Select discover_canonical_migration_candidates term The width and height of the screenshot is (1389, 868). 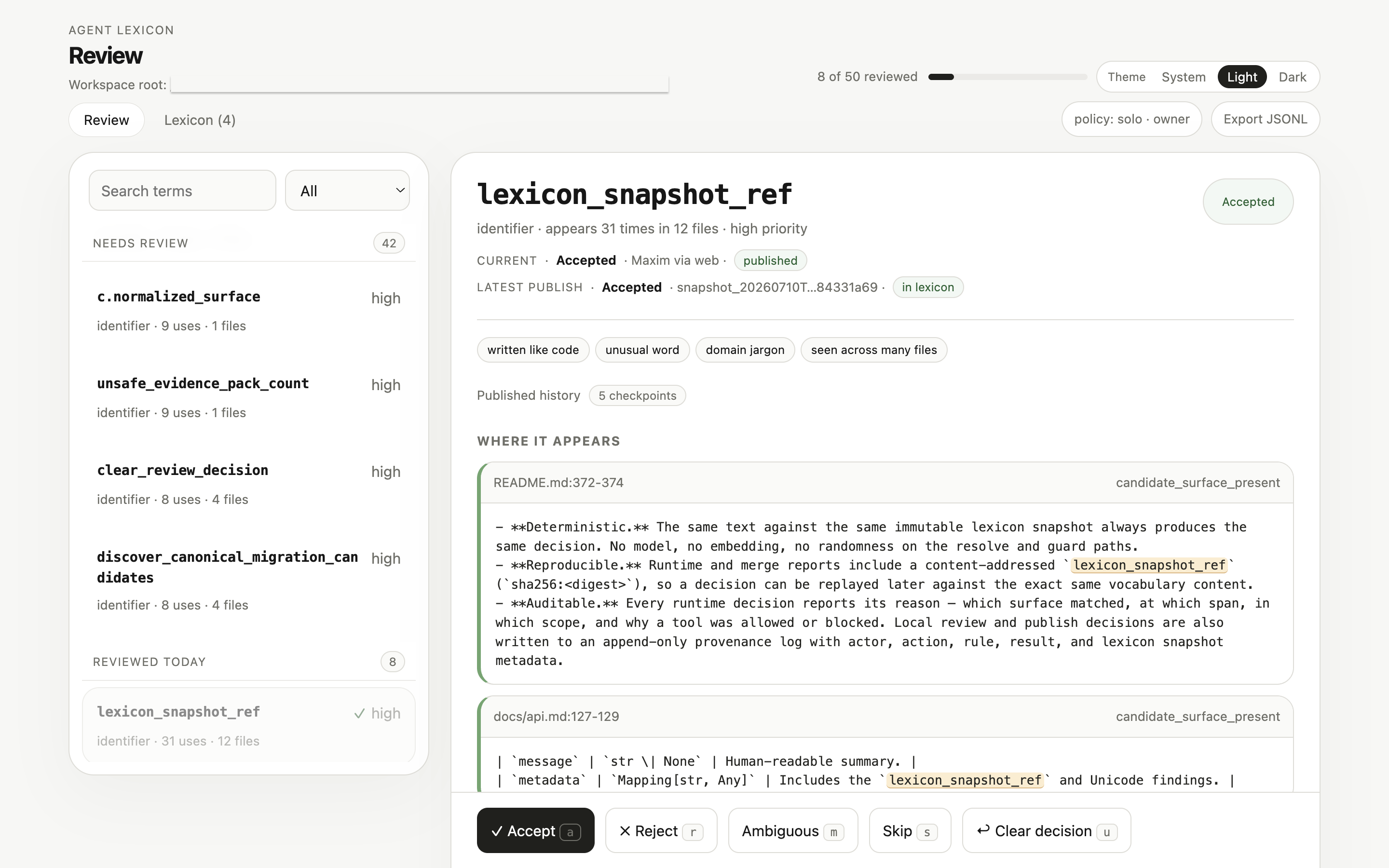pos(248,580)
